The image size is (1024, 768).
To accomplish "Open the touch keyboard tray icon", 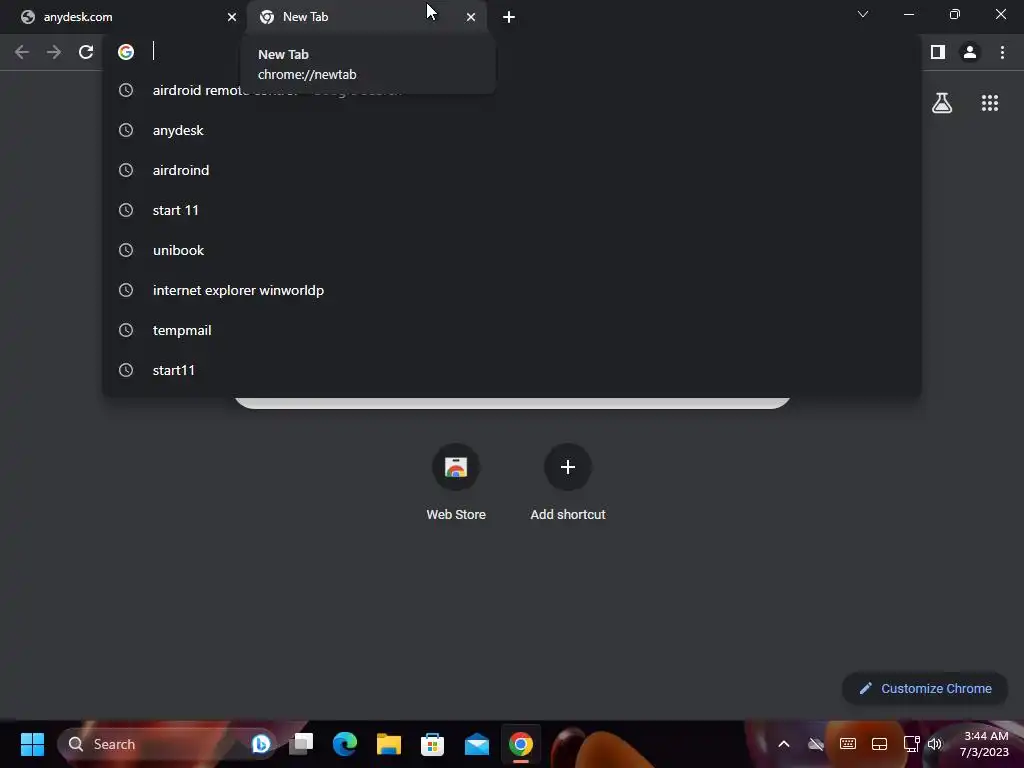I will [x=848, y=744].
